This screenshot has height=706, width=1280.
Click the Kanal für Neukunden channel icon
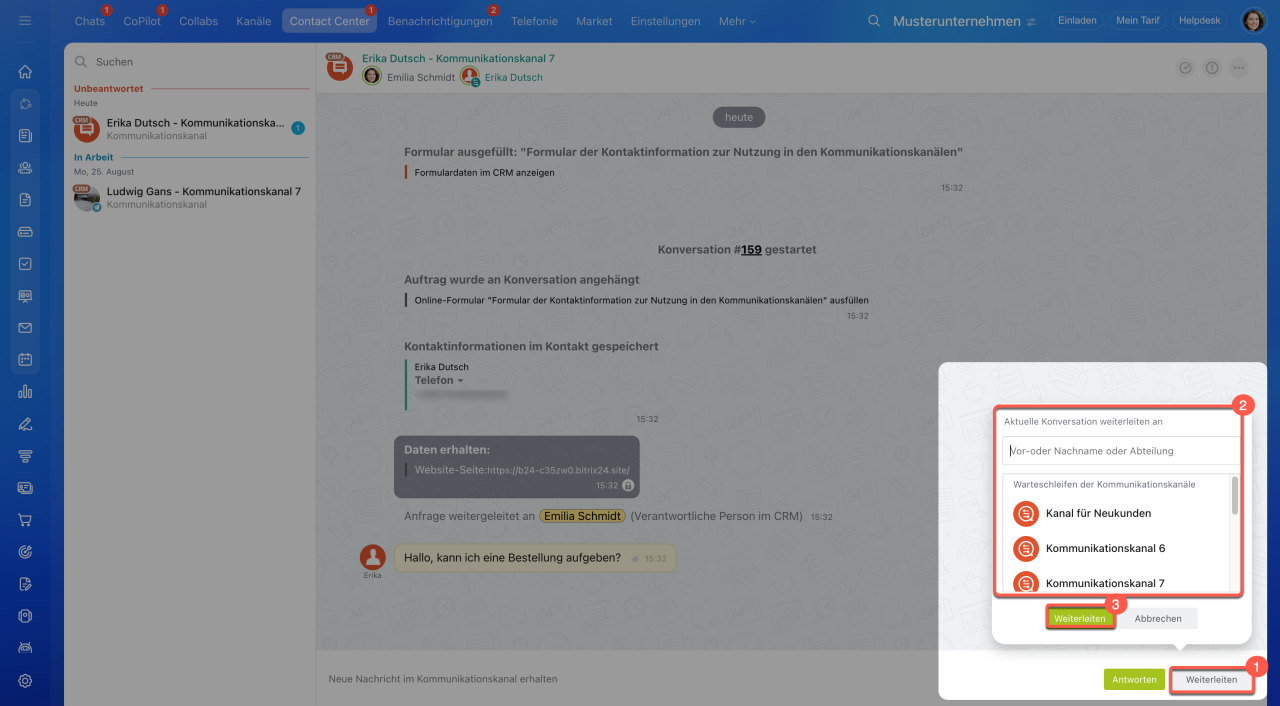tap(1025, 513)
